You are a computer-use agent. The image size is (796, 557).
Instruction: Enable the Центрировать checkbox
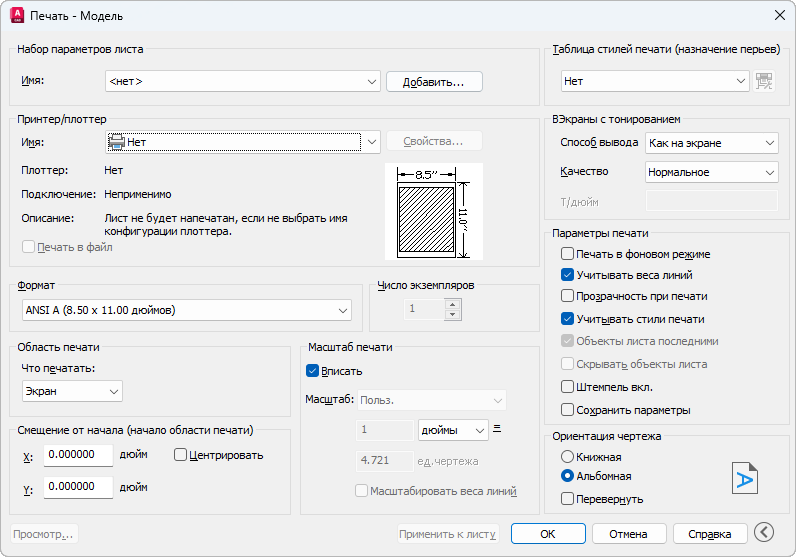[181, 455]
